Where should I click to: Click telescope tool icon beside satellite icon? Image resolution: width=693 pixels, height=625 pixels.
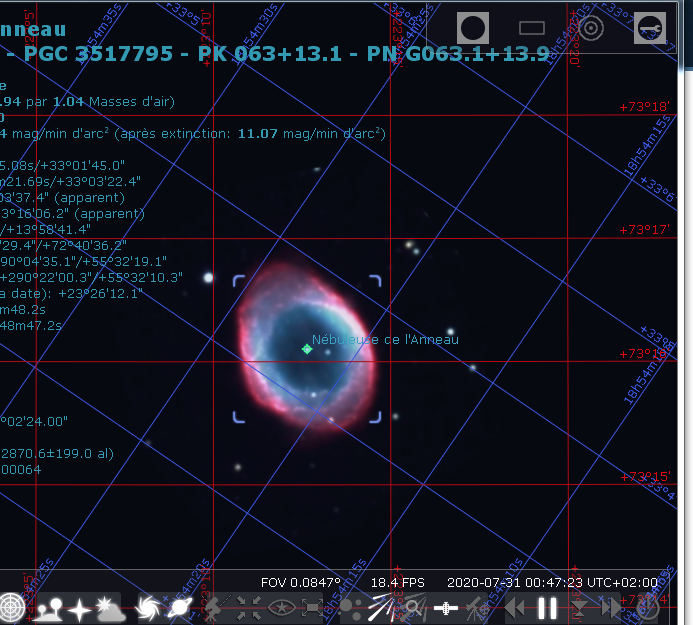[x=477, y=609]
